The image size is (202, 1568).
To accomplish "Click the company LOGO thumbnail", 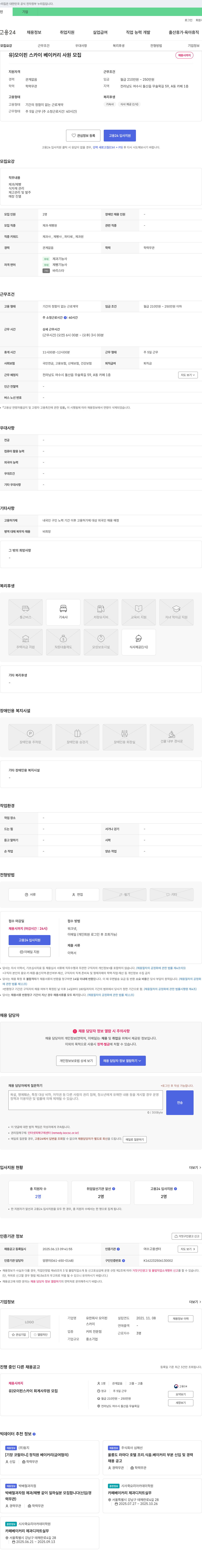I will click(x=29, y=1322).
